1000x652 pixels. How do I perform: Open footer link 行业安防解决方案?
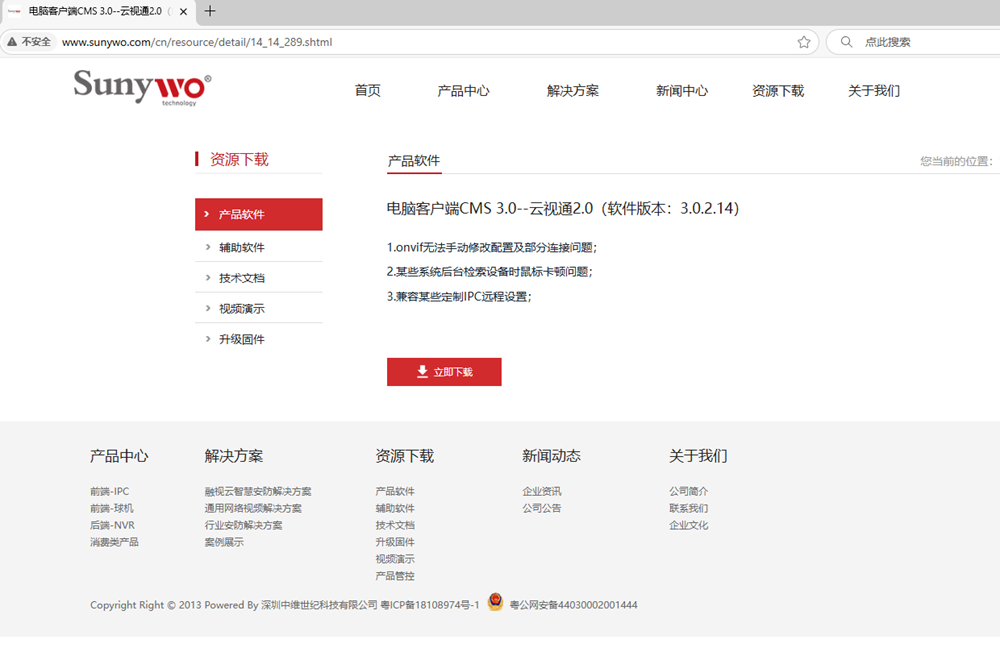244,525
